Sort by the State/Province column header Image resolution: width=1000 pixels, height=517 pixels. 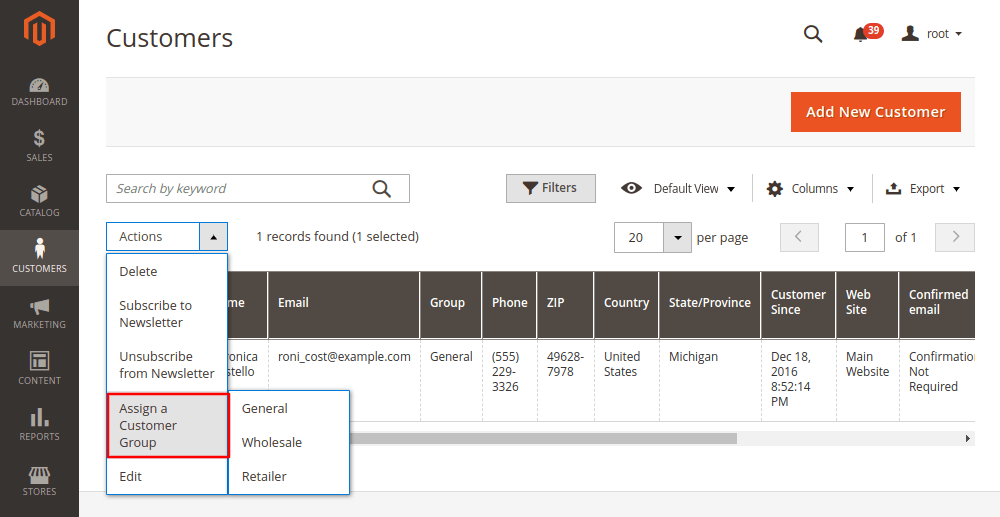click(709, 305)
